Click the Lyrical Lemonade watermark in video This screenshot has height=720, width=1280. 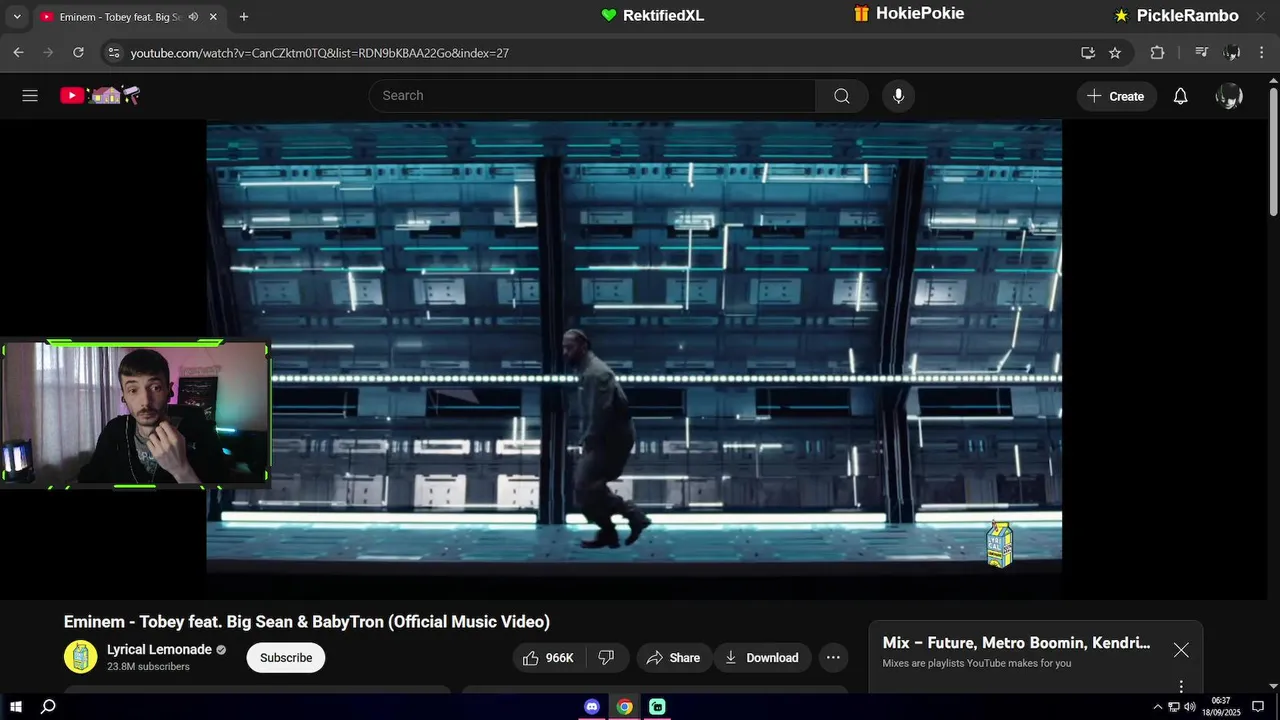(999, 544)
